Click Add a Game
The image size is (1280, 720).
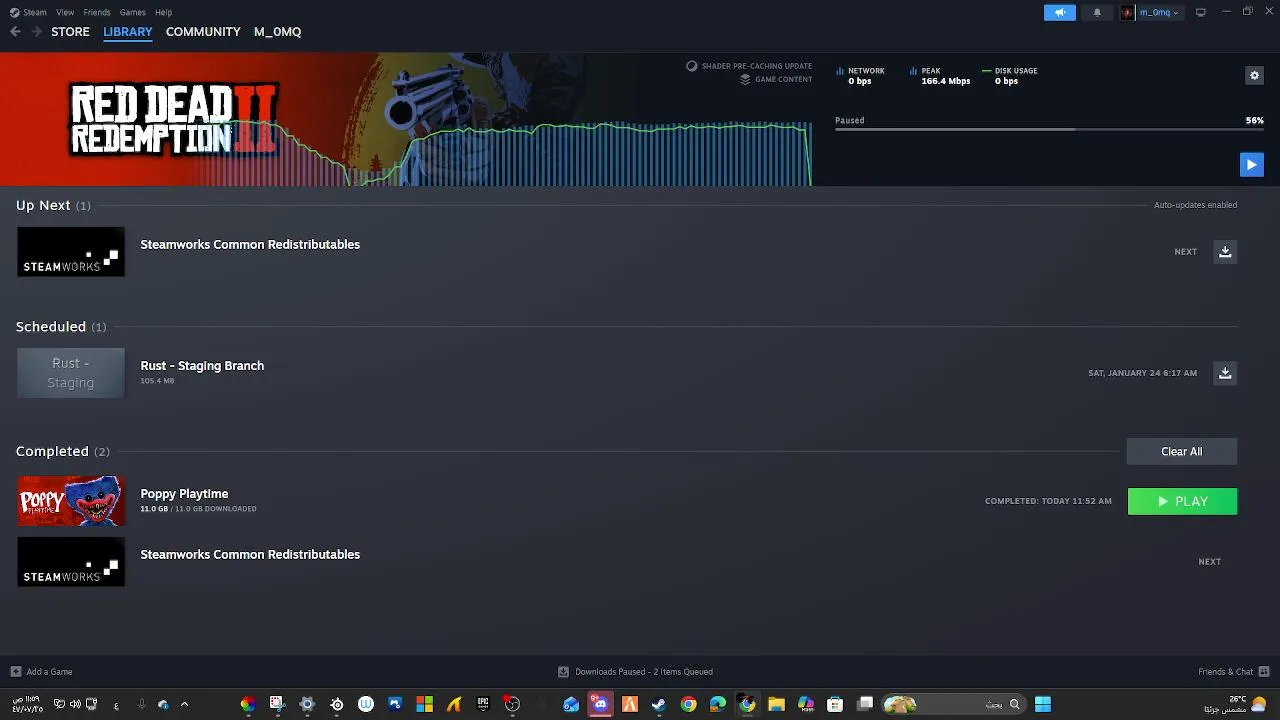click(41, 672)
